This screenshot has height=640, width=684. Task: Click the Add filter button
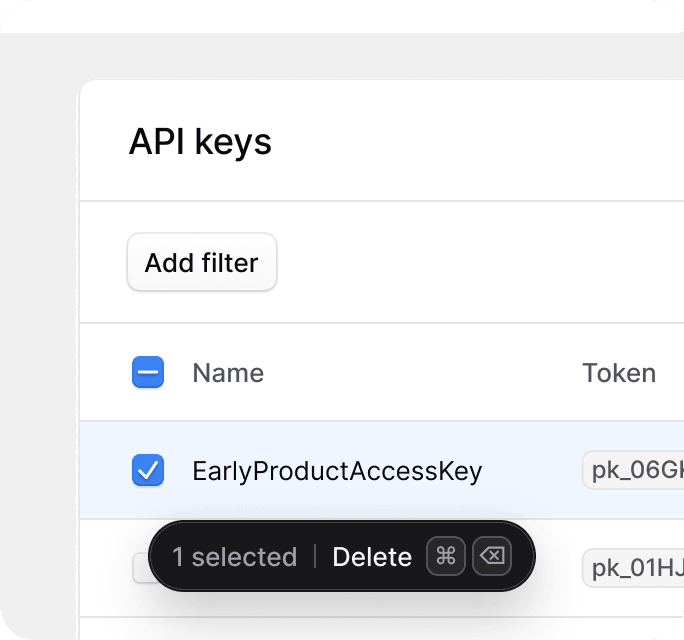point(202,262)
